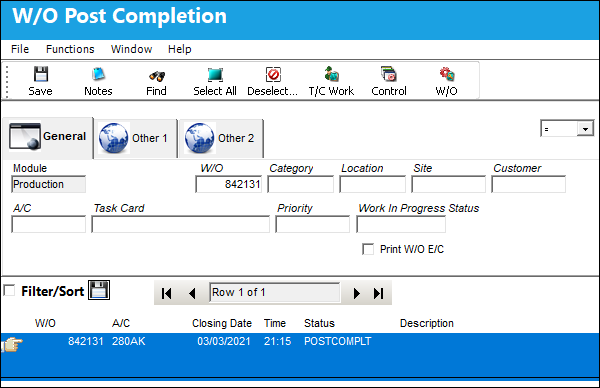Go to last row navigation arrow
The height and width of the screenshot is (388, 600).
click(x=378, y=293)
